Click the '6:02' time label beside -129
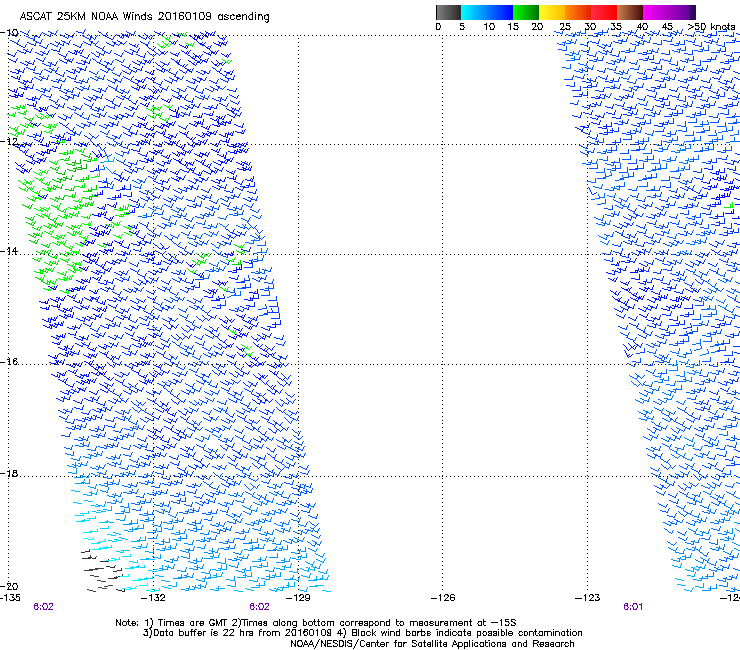 (x=260, y=607)
